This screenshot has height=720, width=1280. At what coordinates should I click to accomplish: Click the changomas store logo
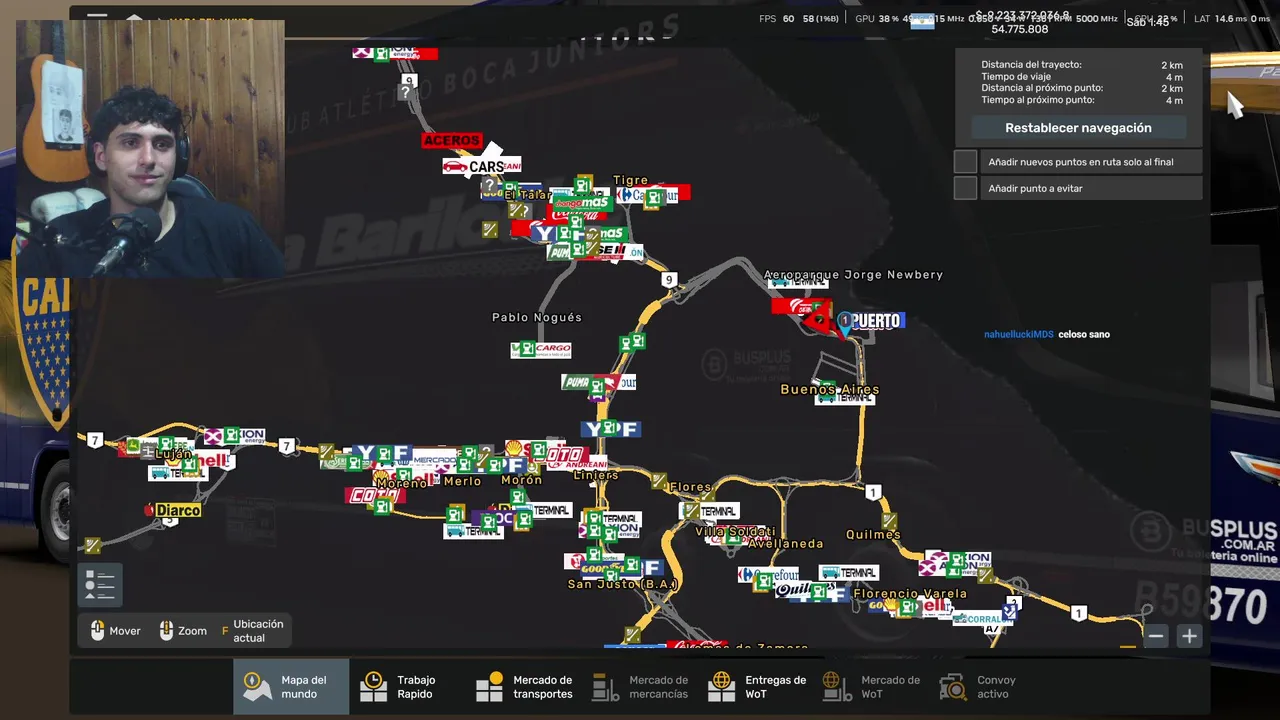581,203
